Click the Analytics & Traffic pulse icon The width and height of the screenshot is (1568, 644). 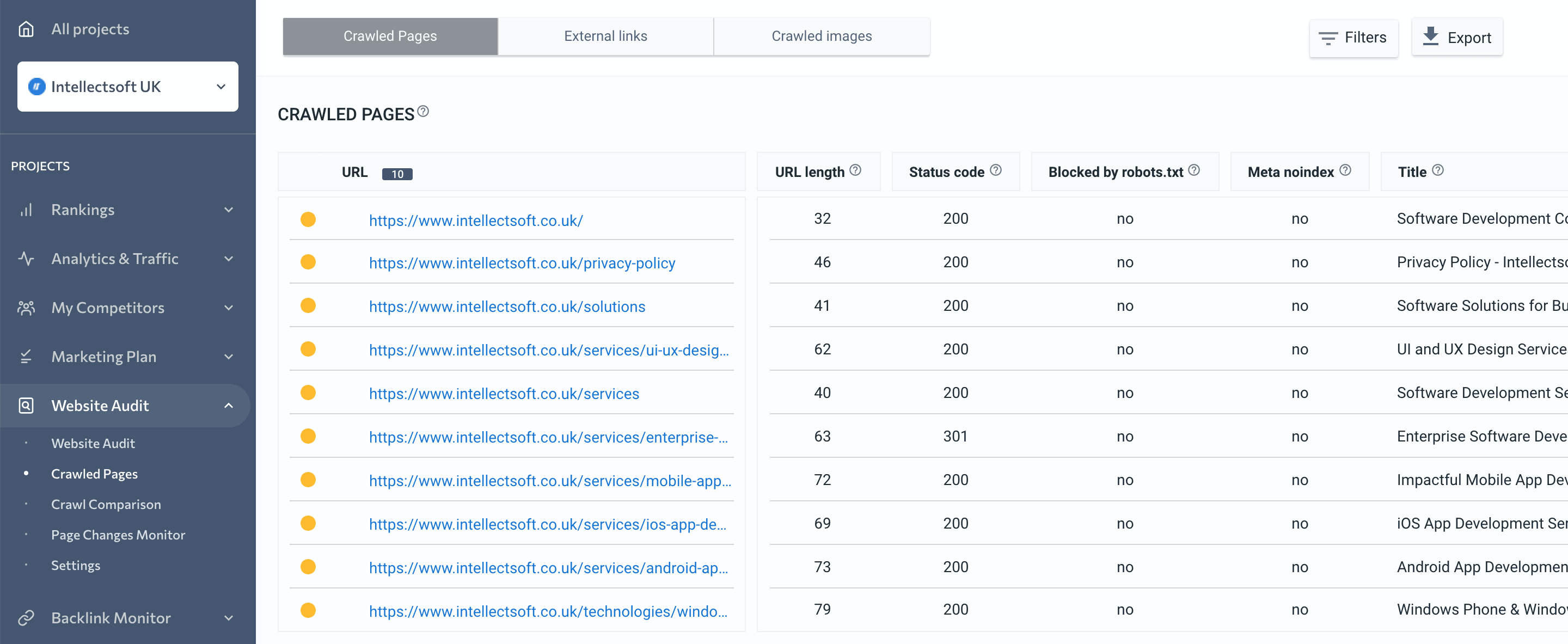[x=26, y=259]
